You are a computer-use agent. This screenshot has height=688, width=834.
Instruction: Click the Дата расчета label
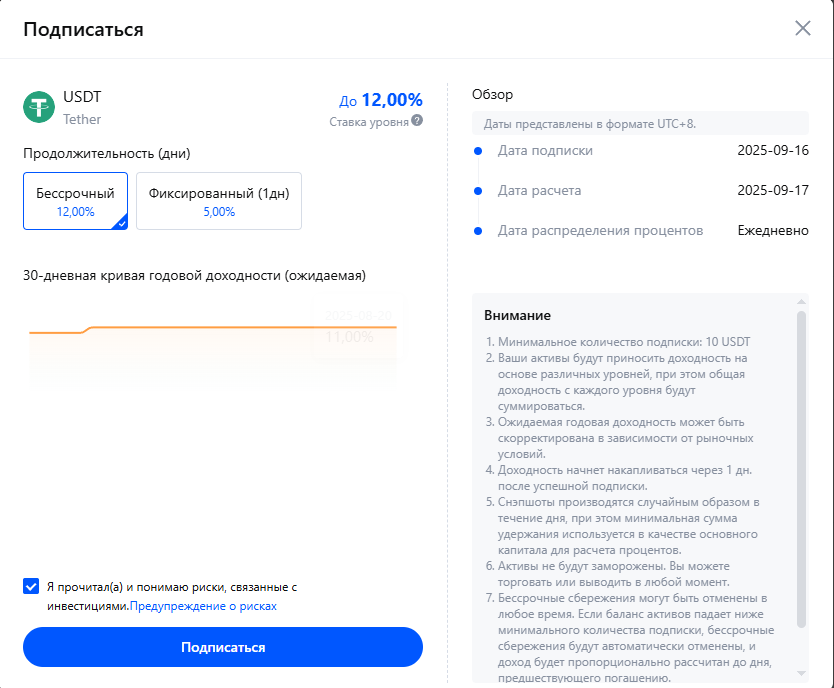539,190
